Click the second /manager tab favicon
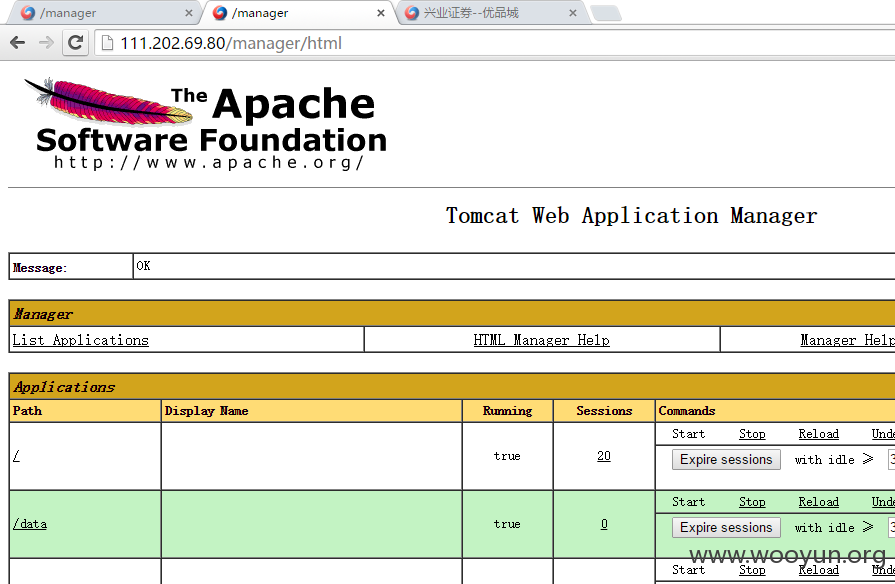 (220, 13)
